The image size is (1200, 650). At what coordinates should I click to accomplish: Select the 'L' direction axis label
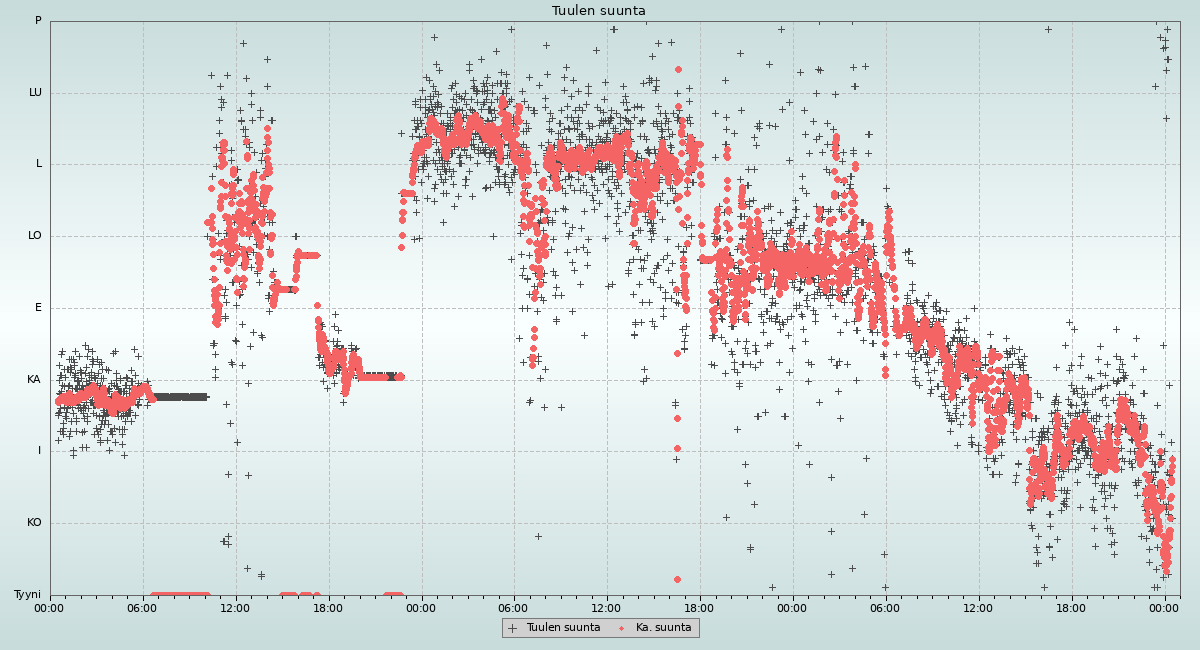pyautogui.click(x=39, y=164)
